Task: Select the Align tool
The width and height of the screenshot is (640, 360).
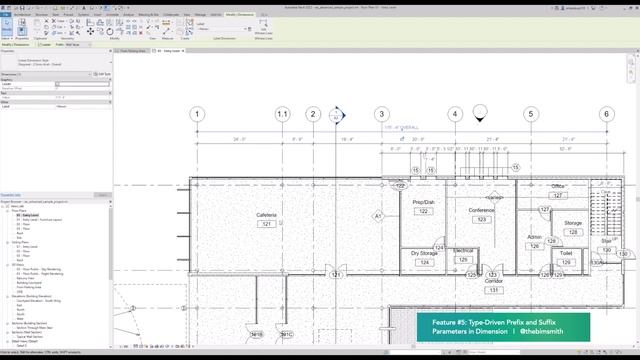Action: [x=90, y=22]
